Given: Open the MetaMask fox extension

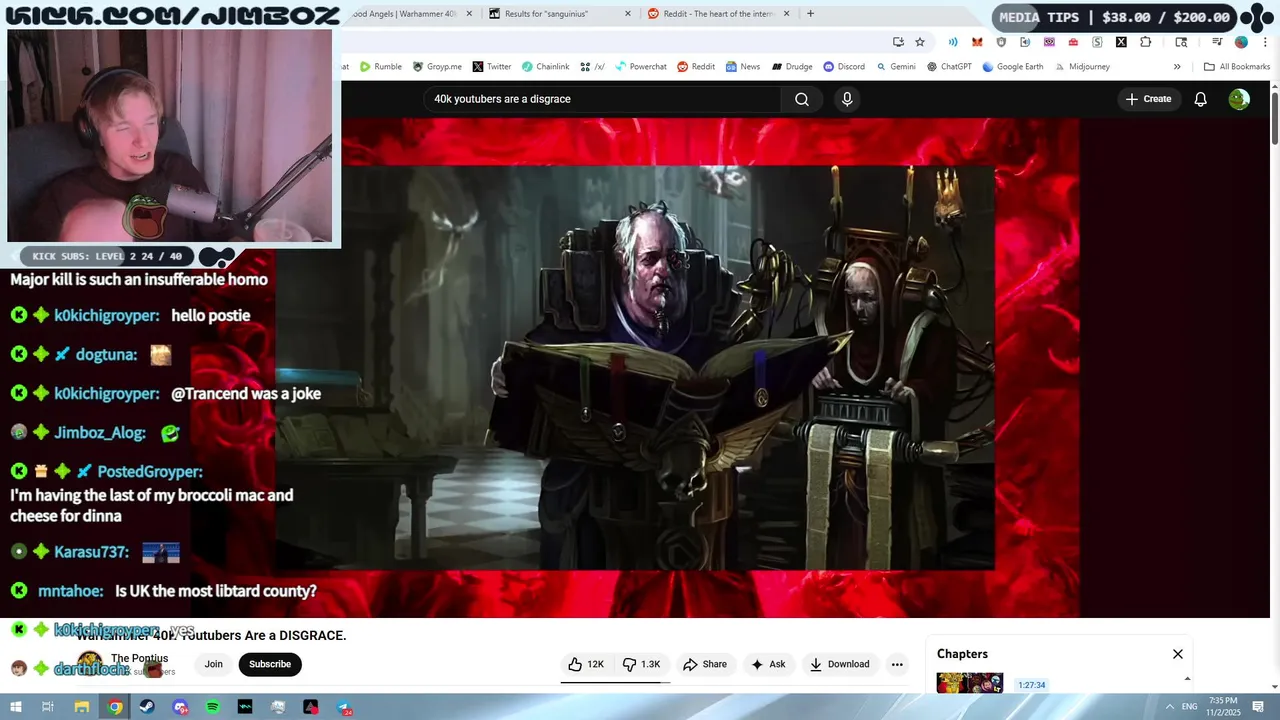Looking at the screenshot, I should [977, 42].
